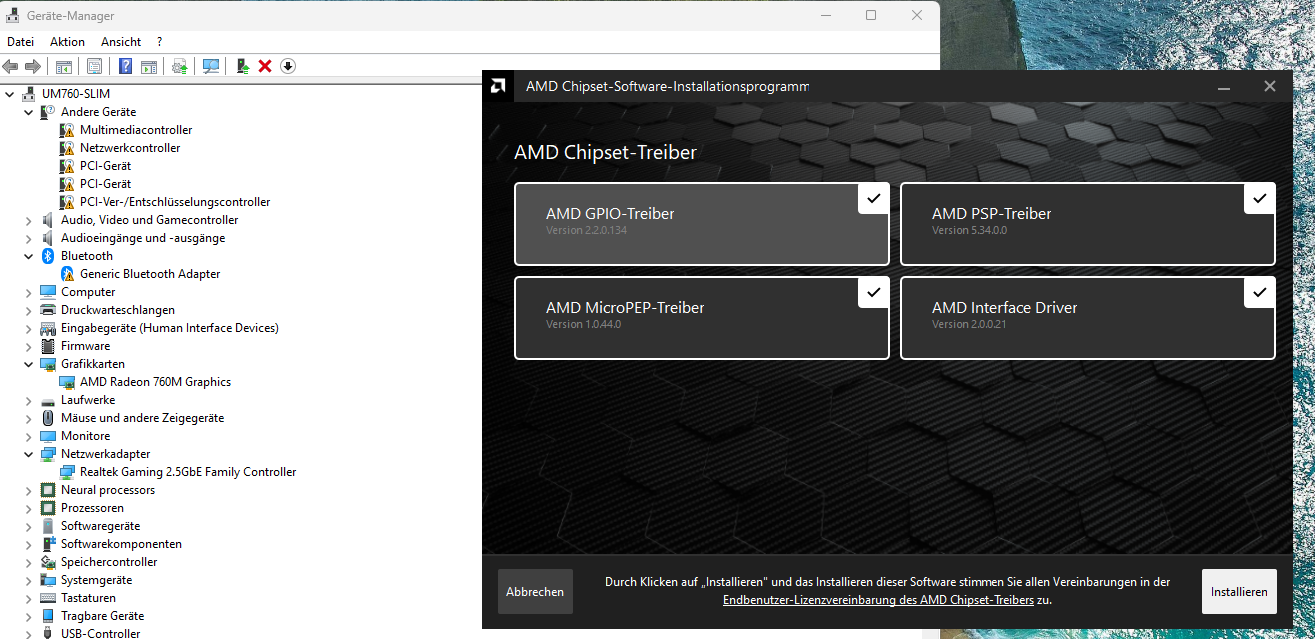Viewport: 1315px width, 639px height.
Task: Expand Audio, Video und Gamecontroller
Action: point(29,220)
